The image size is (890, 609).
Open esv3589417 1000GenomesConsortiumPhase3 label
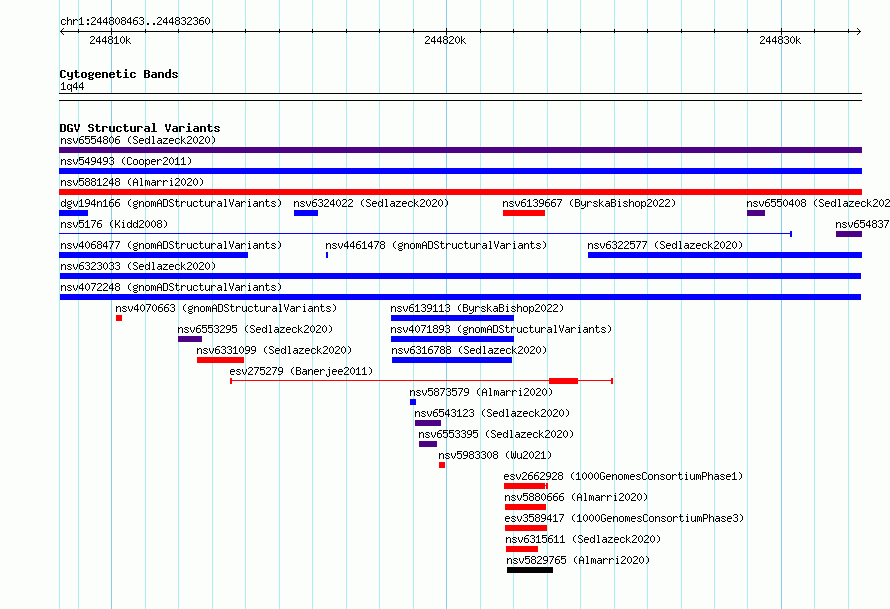click(x=624, y=518)
